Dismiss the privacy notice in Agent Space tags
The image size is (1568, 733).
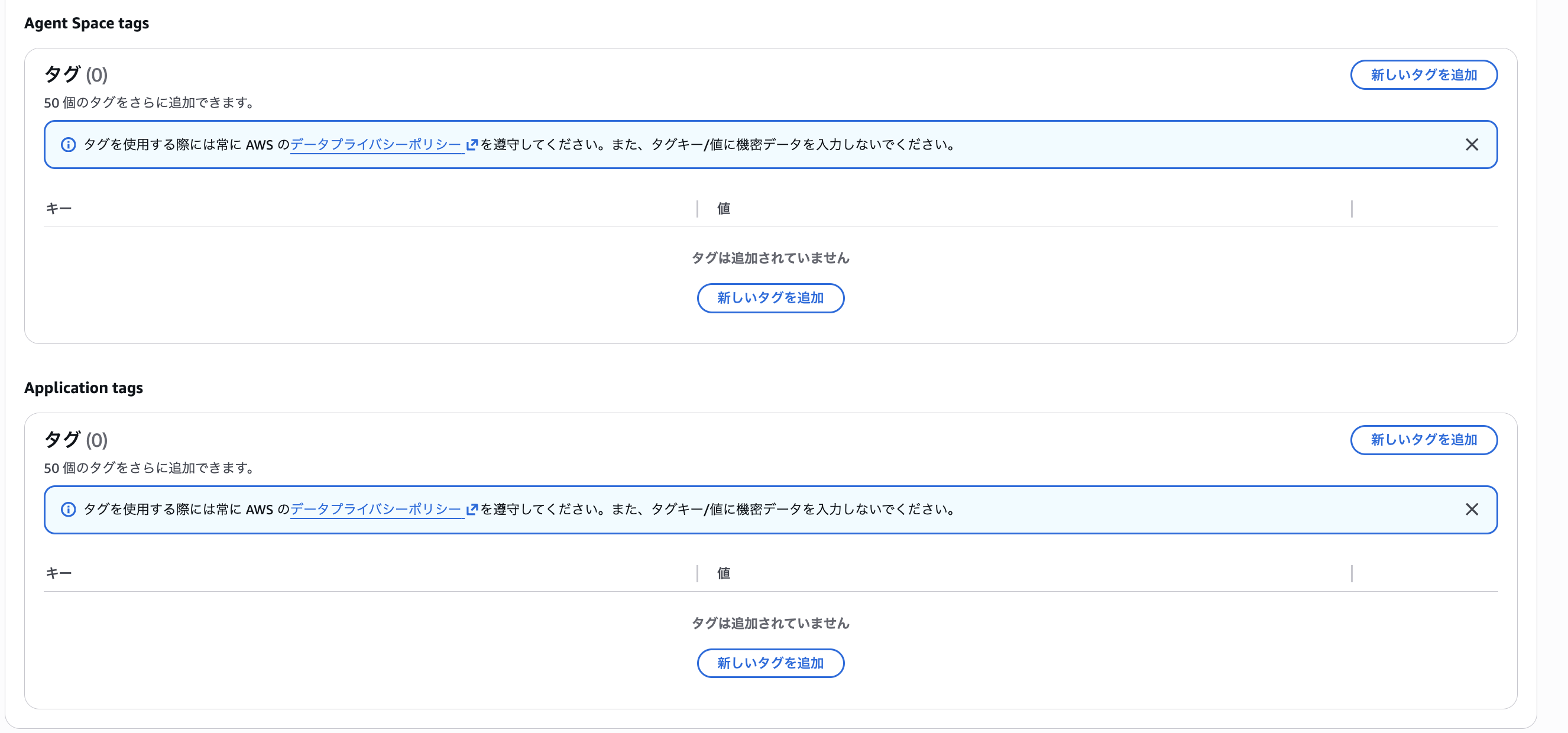click(x=1473, y=144)
